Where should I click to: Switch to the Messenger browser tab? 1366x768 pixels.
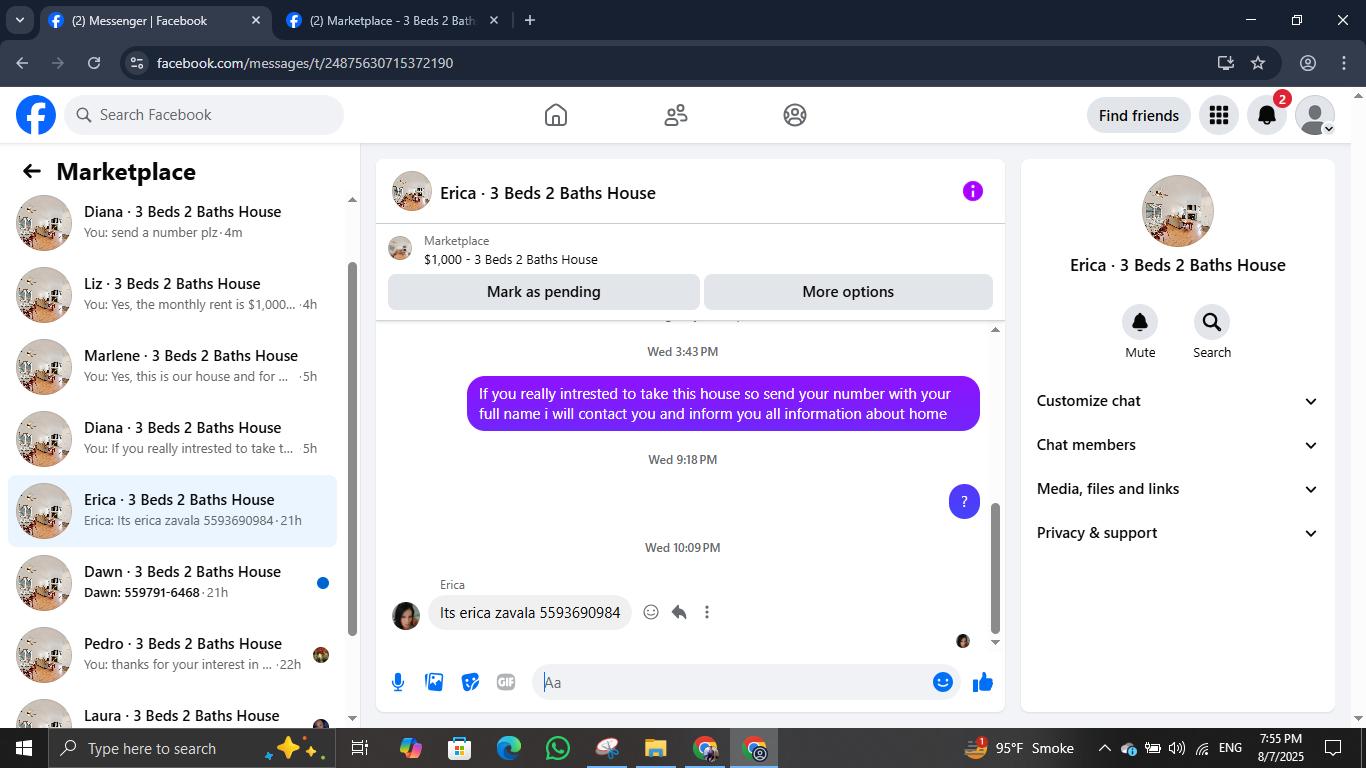click(155, 20)
